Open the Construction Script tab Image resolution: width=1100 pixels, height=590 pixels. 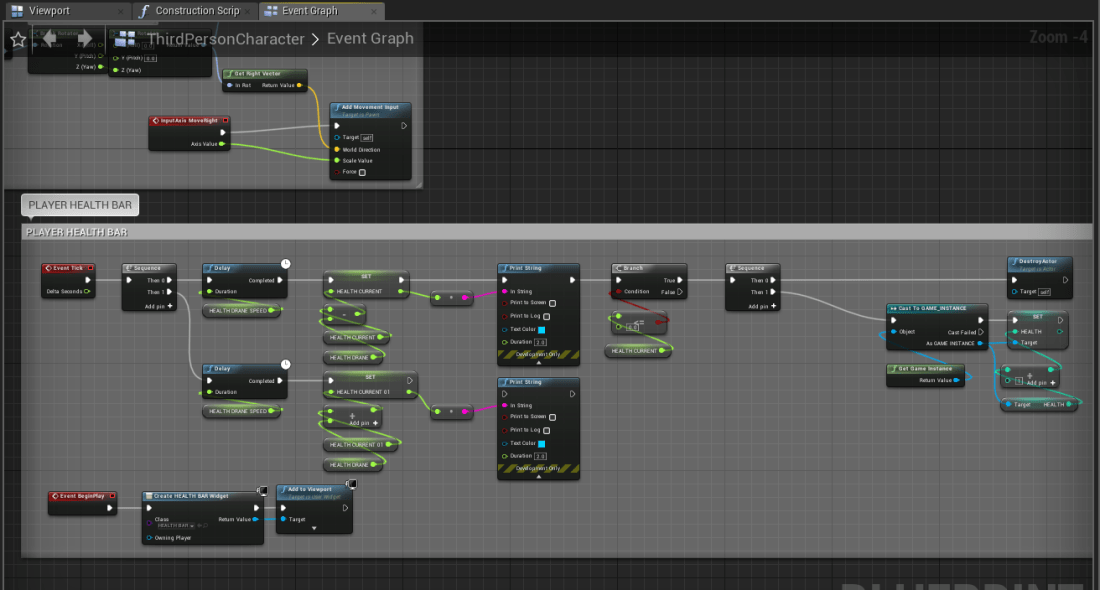tap(194, 11)
